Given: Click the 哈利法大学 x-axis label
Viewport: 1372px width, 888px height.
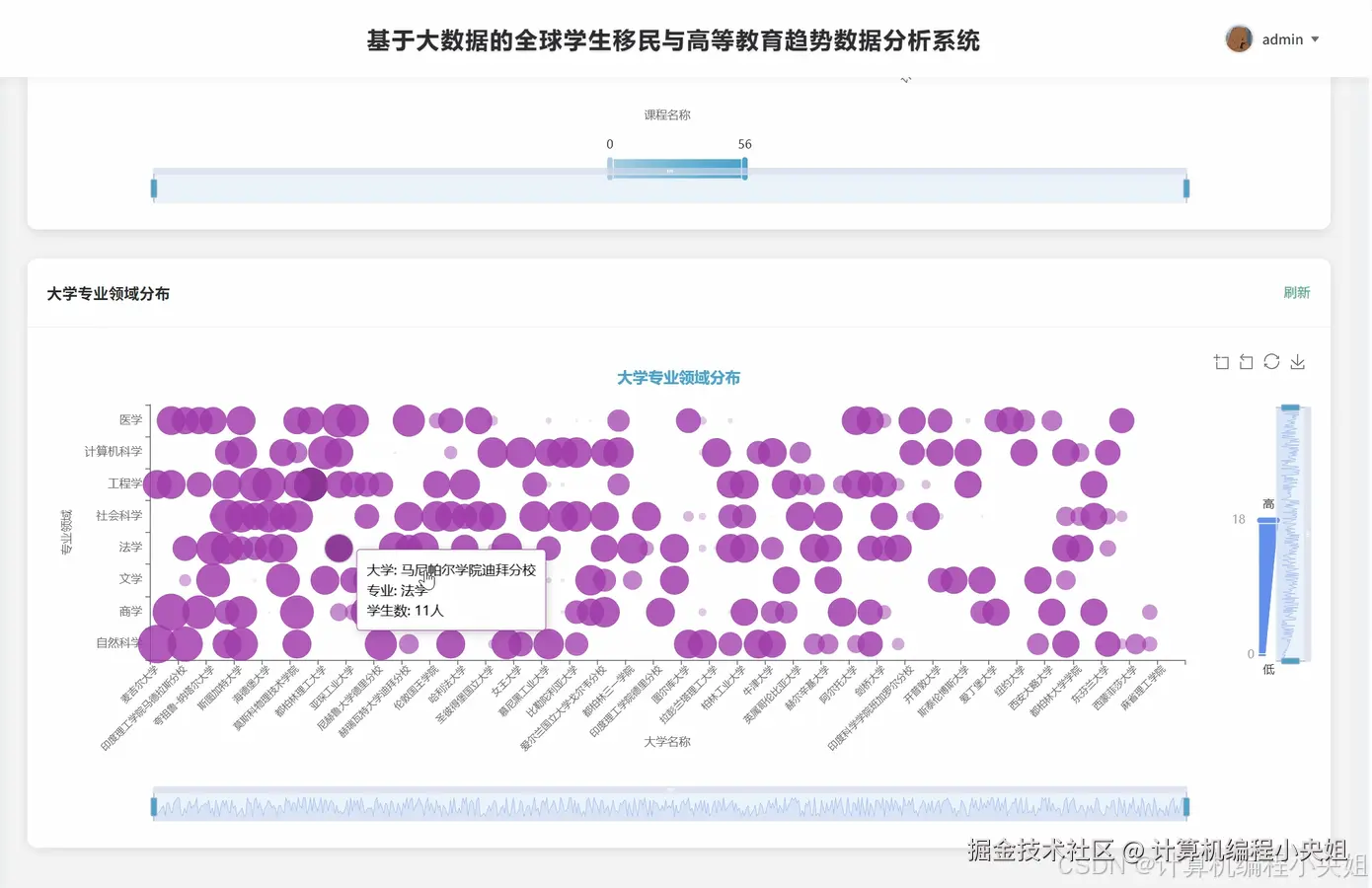Looking at the screenshot, I should tap(446, 684).
